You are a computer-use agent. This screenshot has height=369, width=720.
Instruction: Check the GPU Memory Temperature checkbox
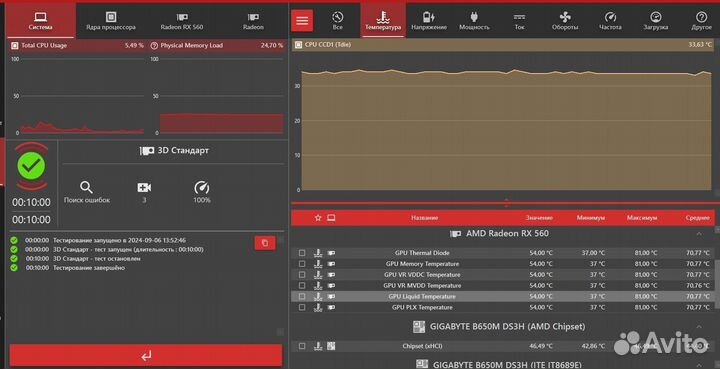(302, 264)
